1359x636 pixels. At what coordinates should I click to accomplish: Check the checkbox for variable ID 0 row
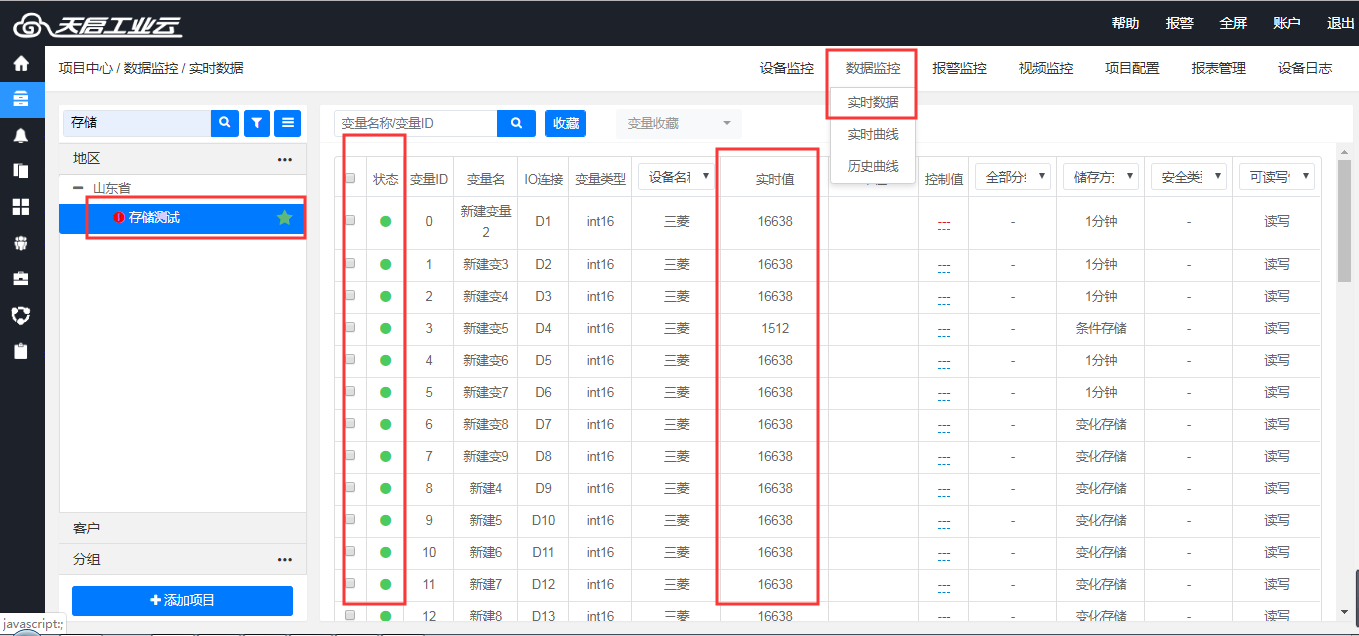(x=350, y=221)
